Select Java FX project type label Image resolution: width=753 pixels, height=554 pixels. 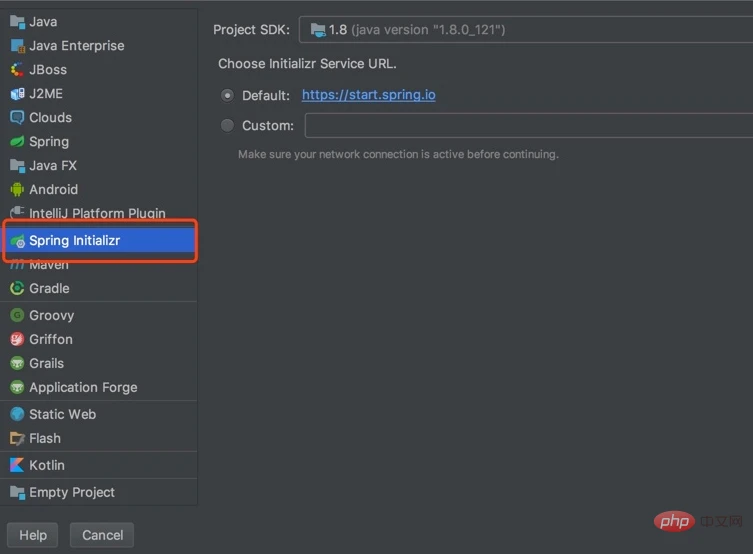[x=53, y=166]
